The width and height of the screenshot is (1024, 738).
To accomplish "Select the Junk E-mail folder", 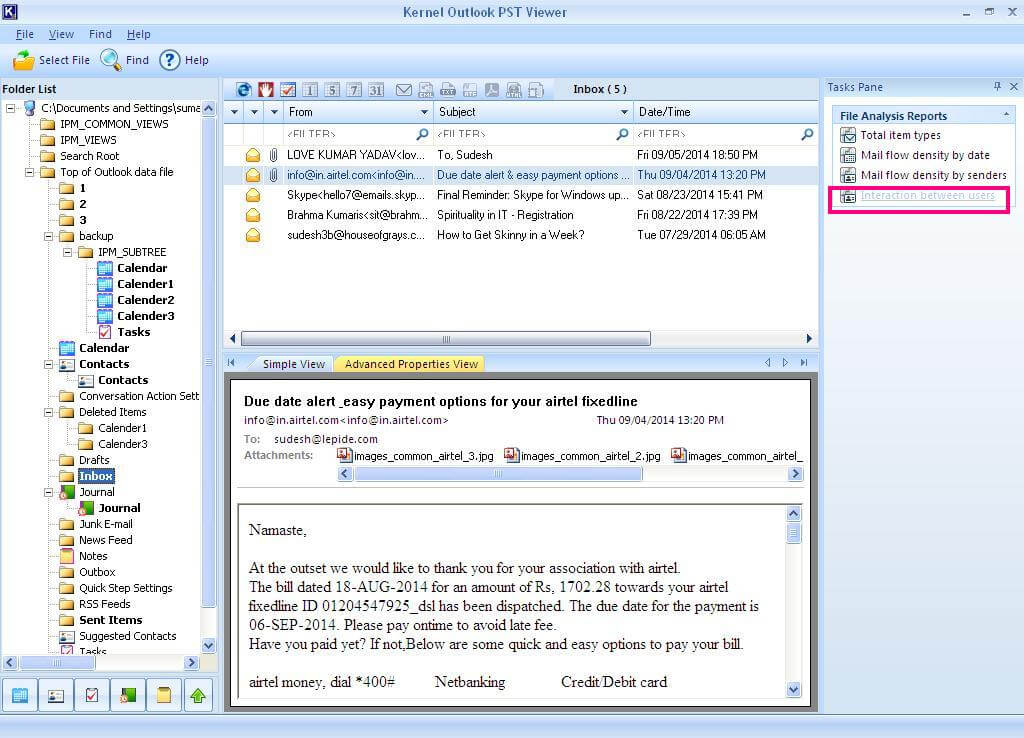I will pos(106,524).
